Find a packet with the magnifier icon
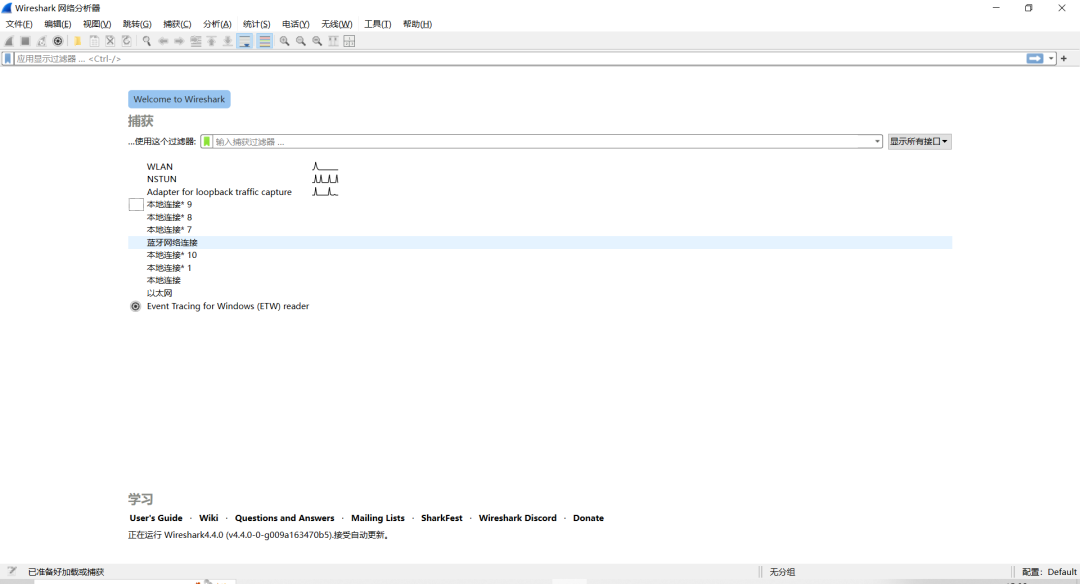Viewport: 1080px width, 584px height. coord(147,41)
